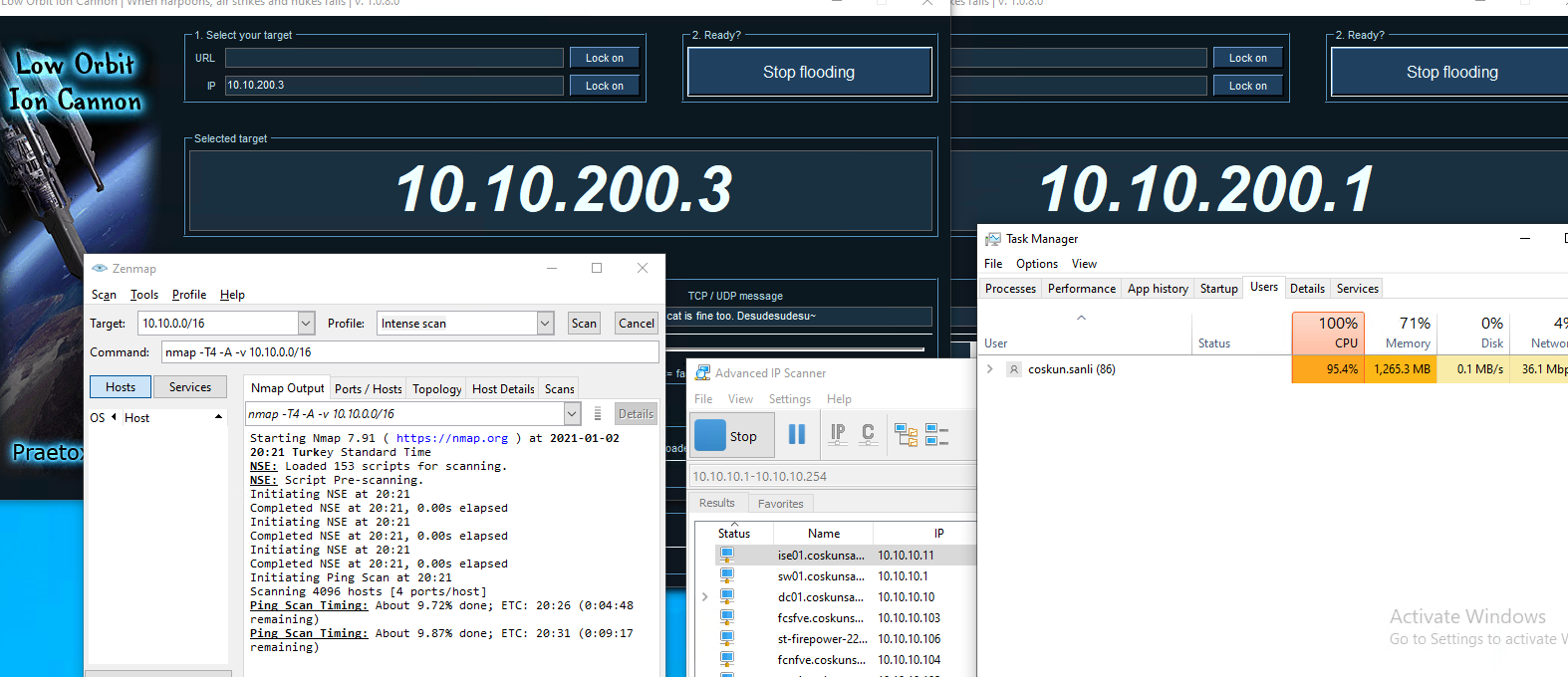Viewport: 1568px width, 677px height.
Task: Switch to the Scans tab in Zenmap
Action: (x=560, y=389)
